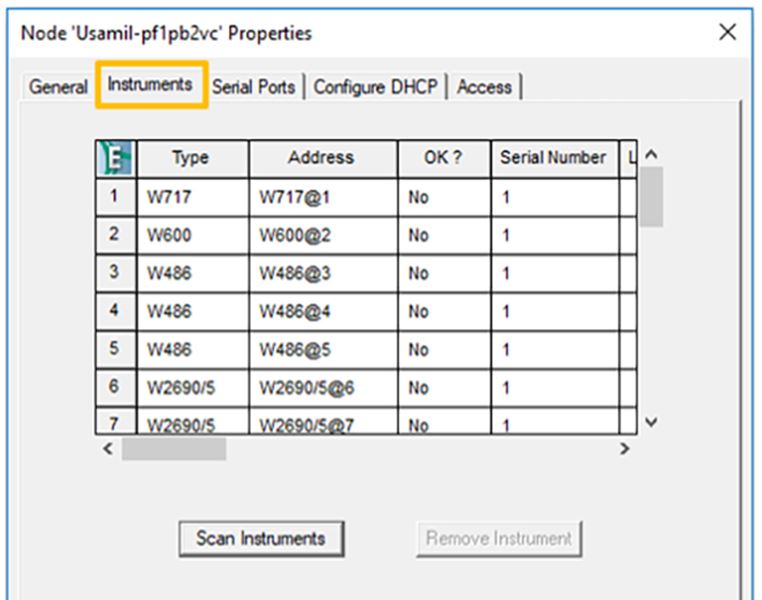Click the Scan Instruments button

[x=260, y=538]
